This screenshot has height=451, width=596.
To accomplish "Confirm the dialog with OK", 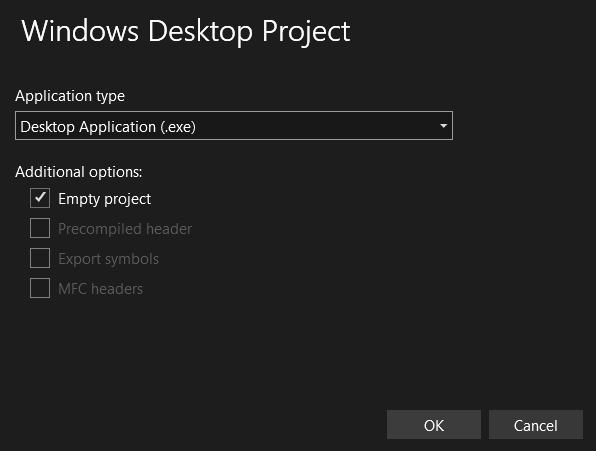I will click(434, 425).
